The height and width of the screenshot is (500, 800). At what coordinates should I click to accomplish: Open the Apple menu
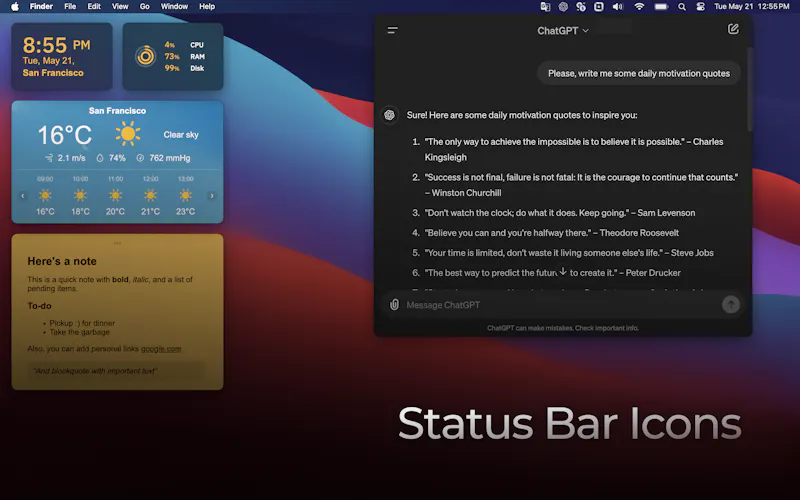[15, 7]
